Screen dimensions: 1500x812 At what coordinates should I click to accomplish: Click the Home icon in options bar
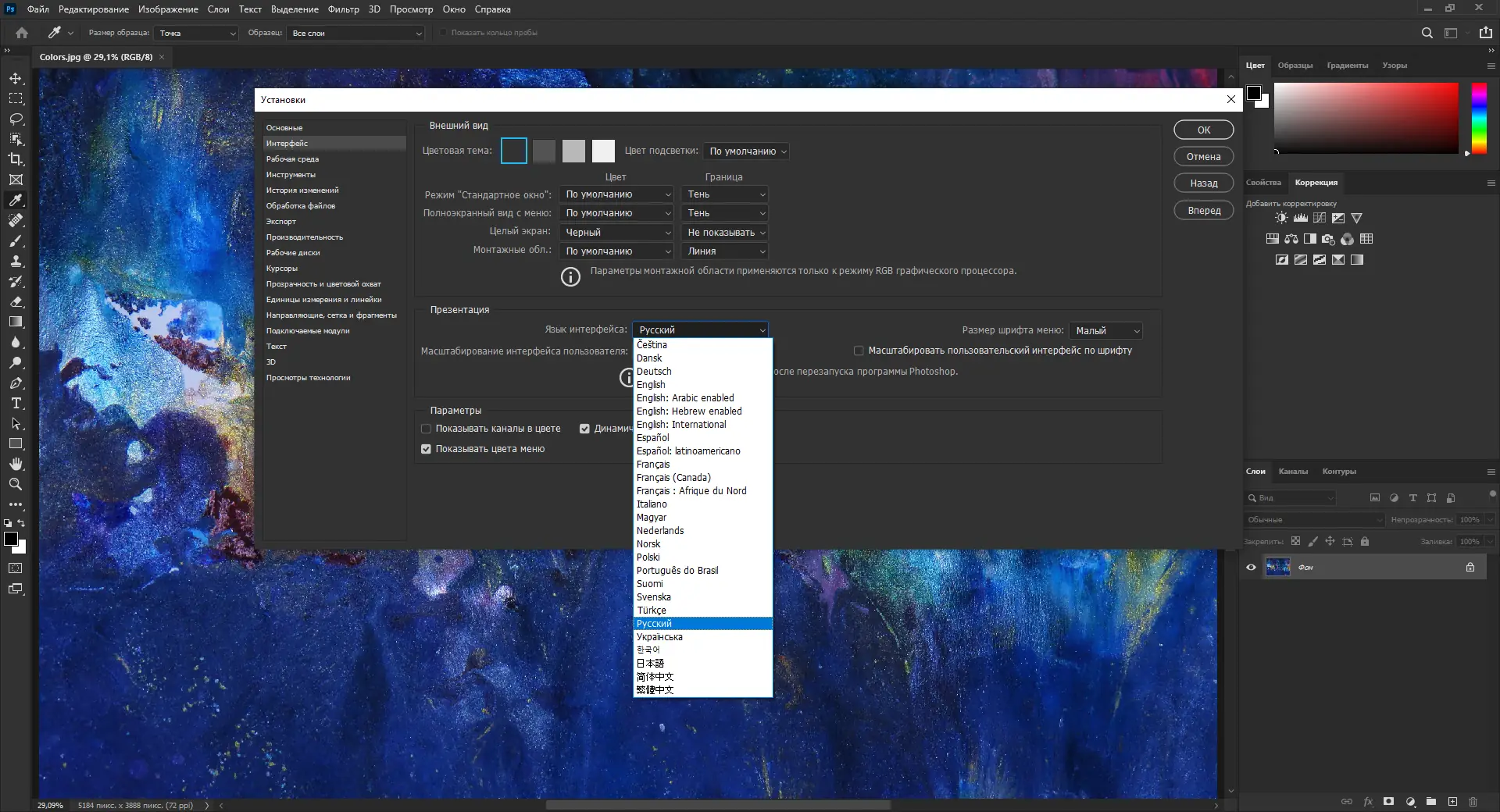22,33
